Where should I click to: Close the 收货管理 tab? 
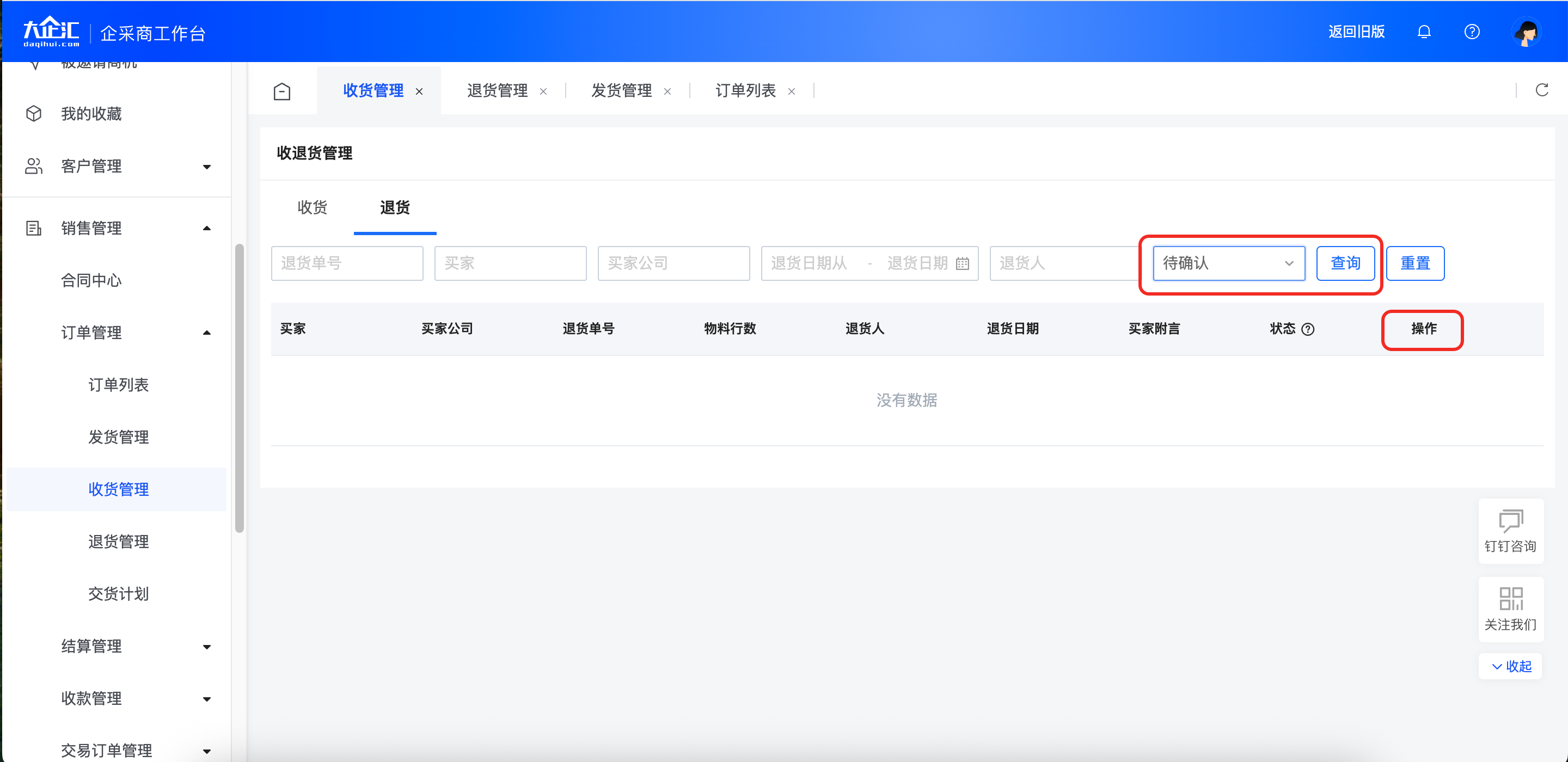(419, 91)
